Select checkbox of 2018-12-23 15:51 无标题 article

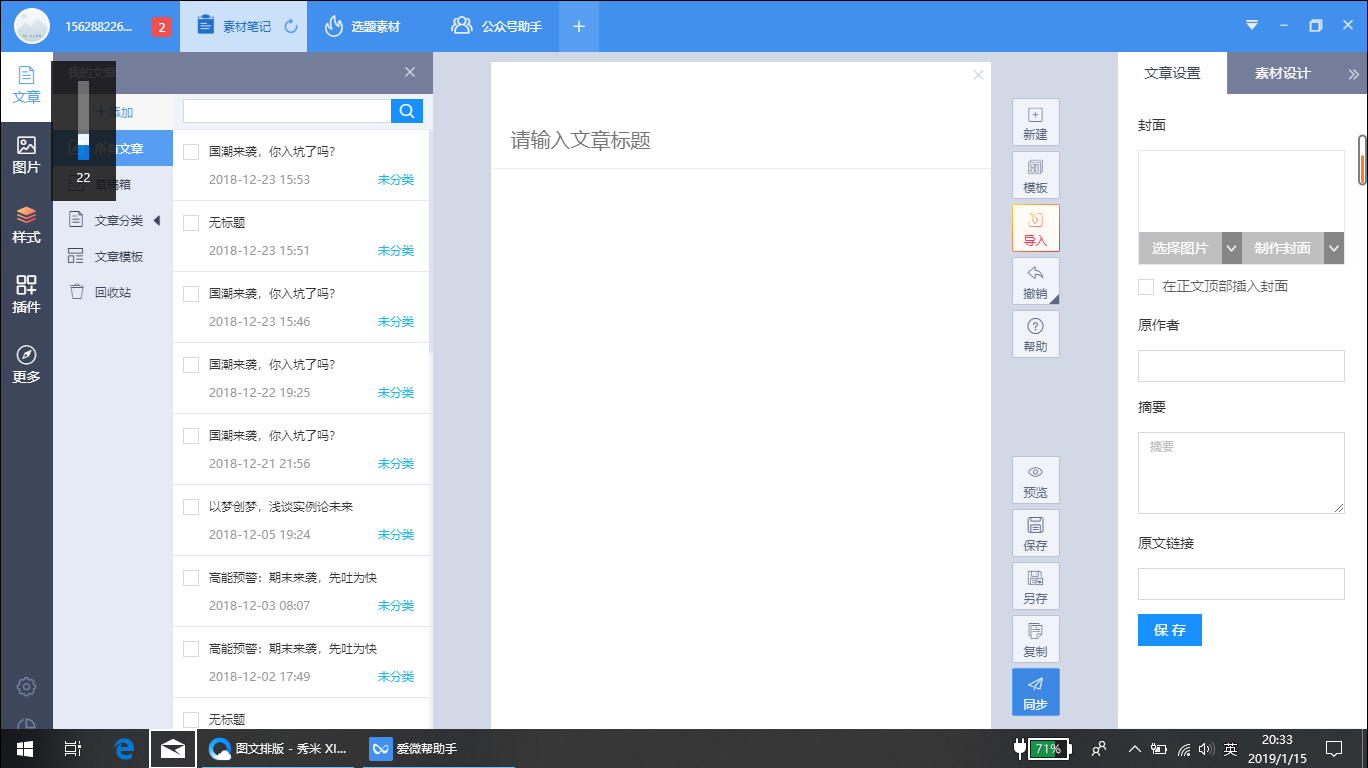point(191,223)
